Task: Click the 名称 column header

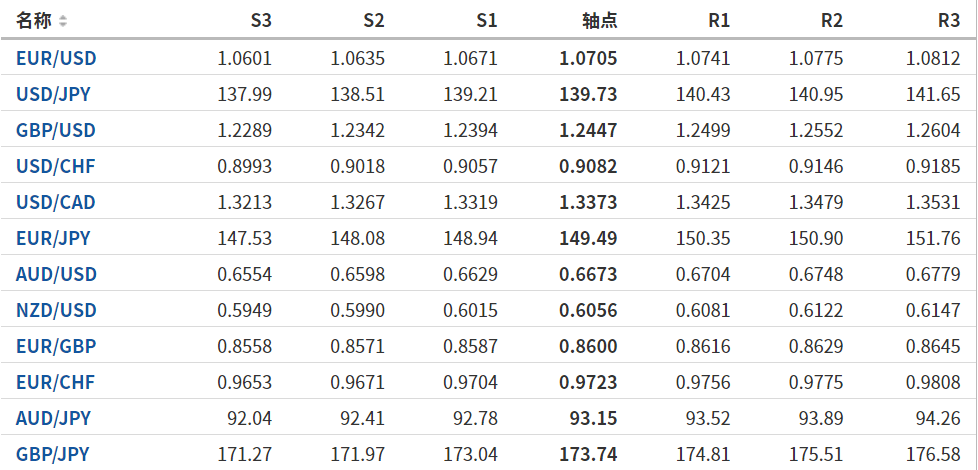Action: pyautogui.click(x=34, y=21)
